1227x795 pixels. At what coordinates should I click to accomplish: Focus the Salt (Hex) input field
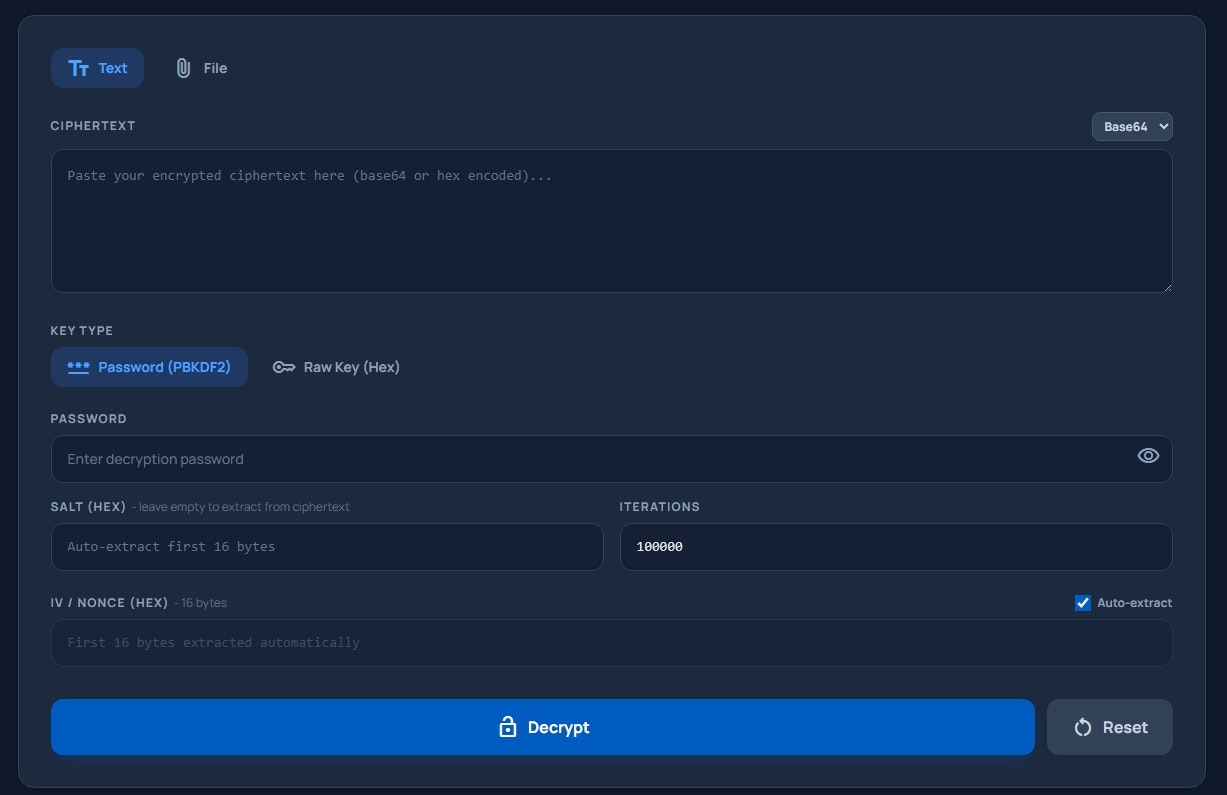327,547
